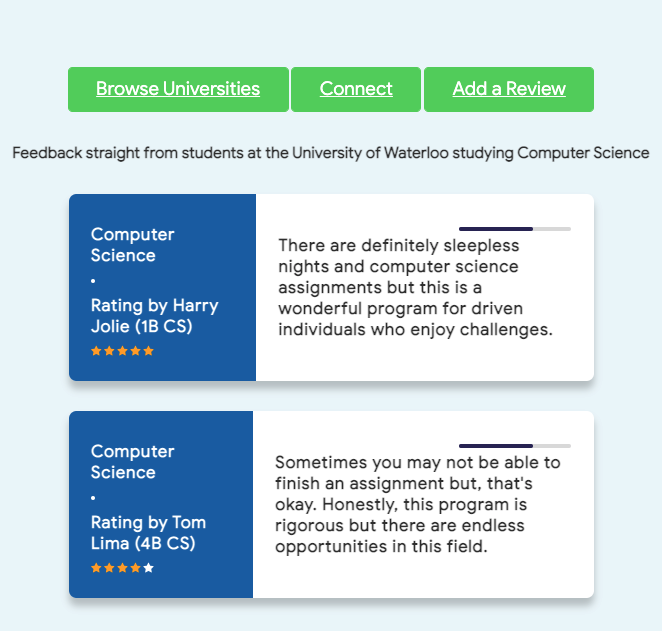Click fourth star in Tom Lima's rating
The image size is (662, 631).
136,568
